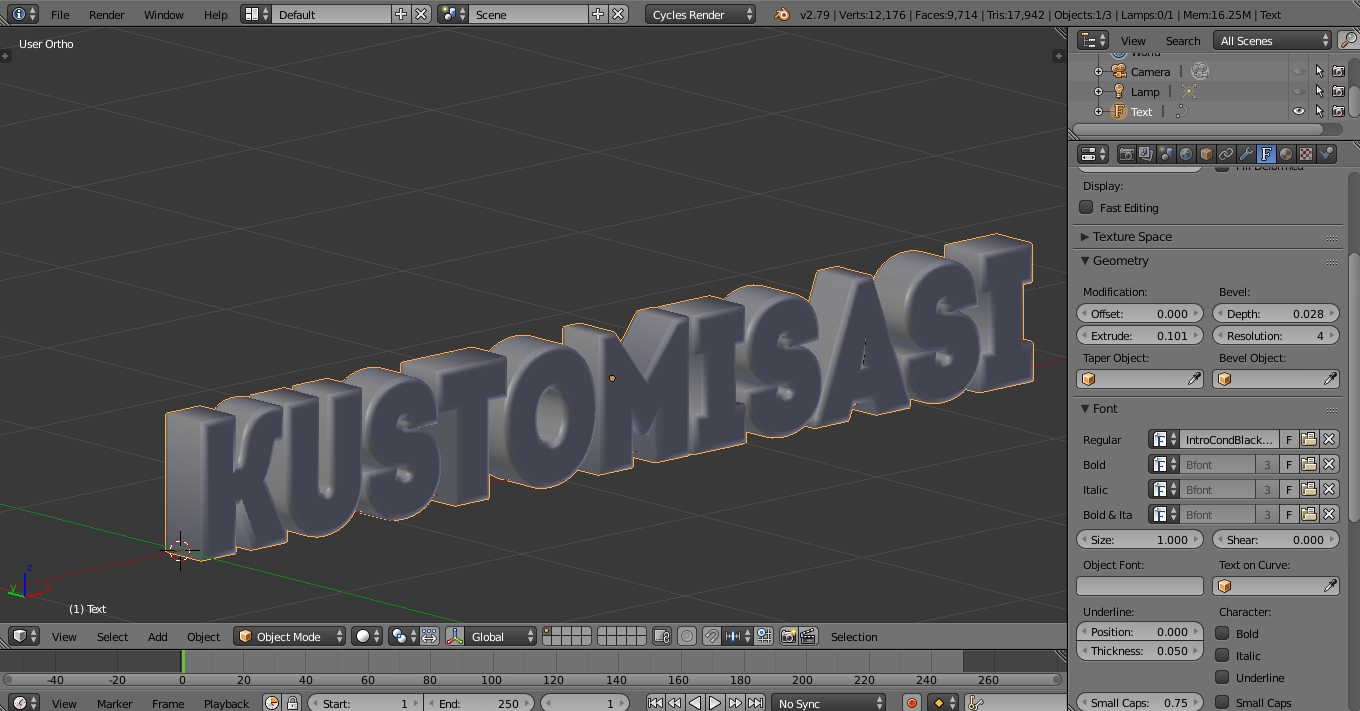
Task: Click the render preview camera icon in header
Action: (790, 637)
